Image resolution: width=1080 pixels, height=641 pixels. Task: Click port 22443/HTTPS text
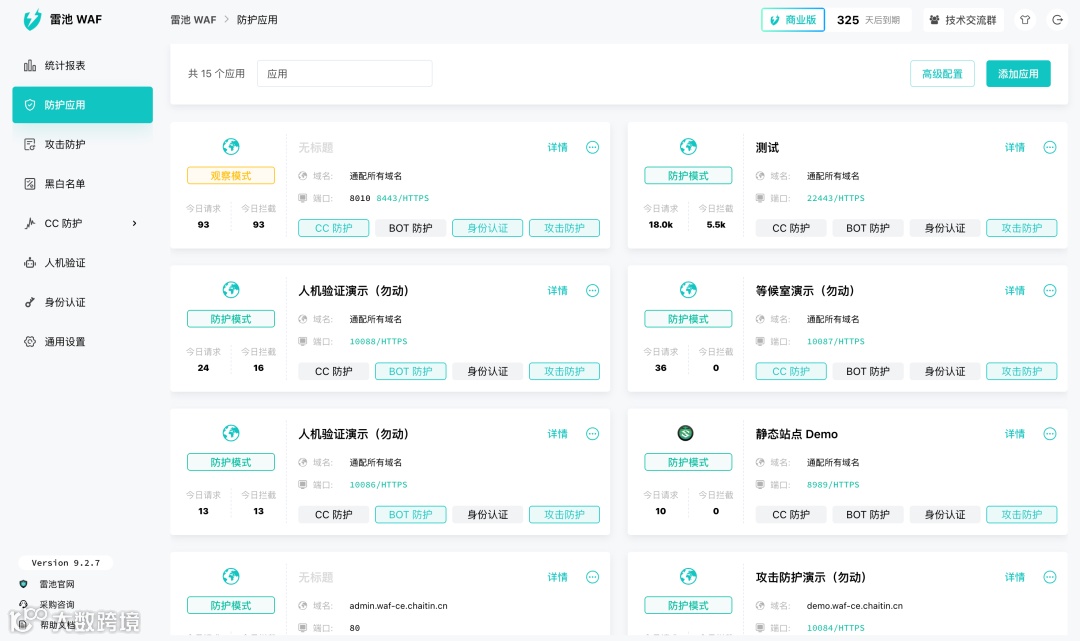click(835, 198)
